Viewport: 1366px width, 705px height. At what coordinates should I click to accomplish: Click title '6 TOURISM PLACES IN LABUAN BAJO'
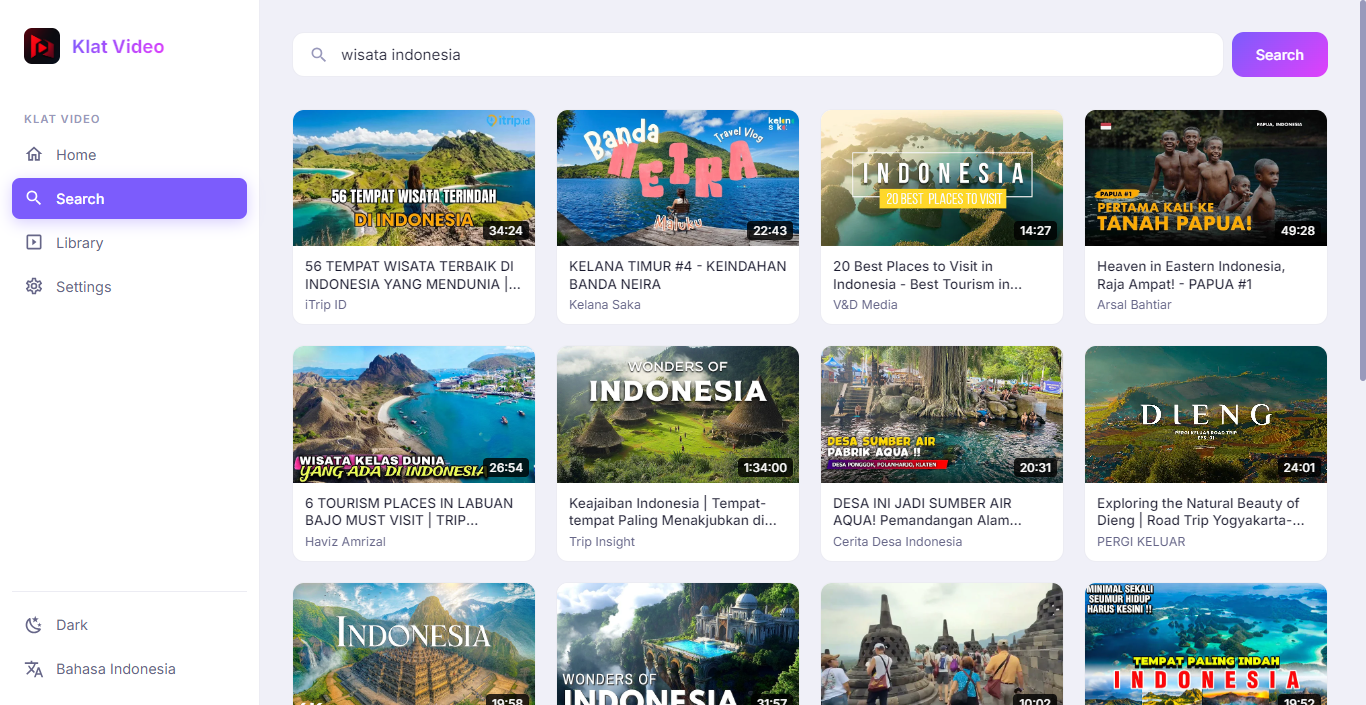click(x=409, y=511)
